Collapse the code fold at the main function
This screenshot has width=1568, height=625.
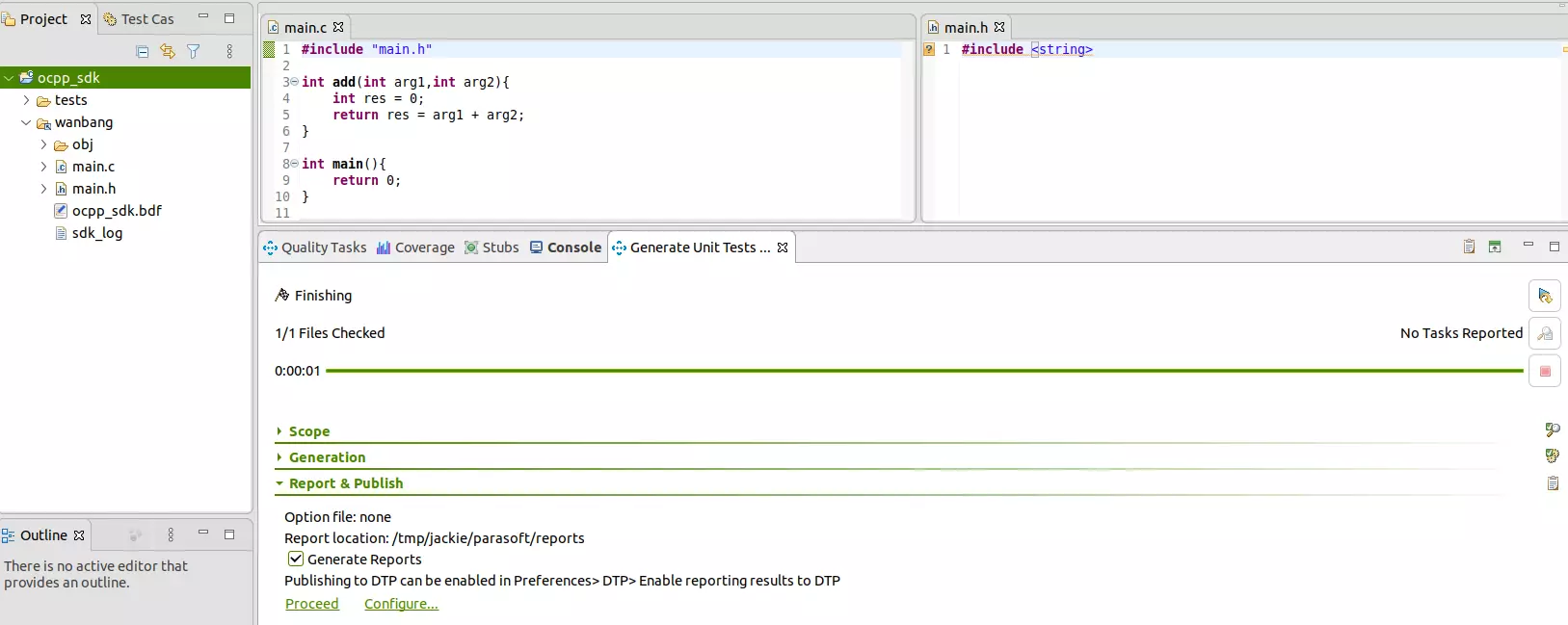coord(295,165)
